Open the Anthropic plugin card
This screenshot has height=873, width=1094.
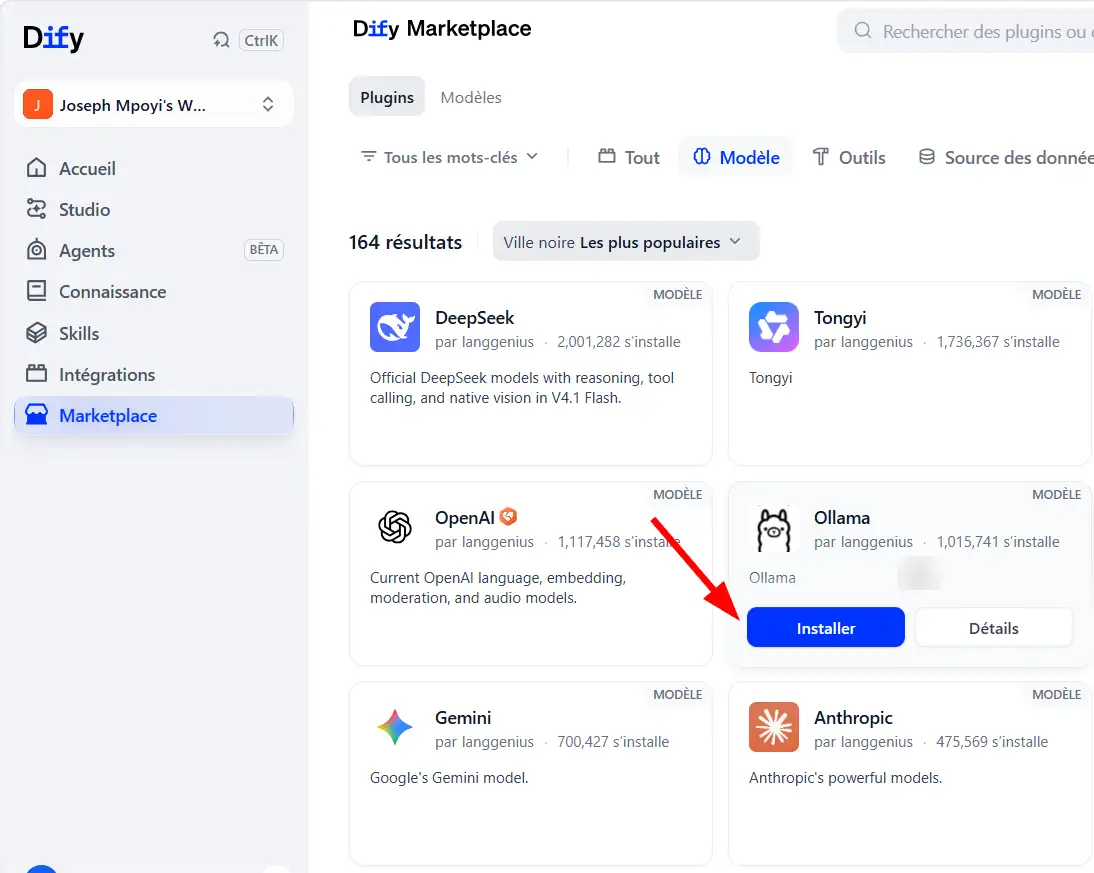(910, 773)
